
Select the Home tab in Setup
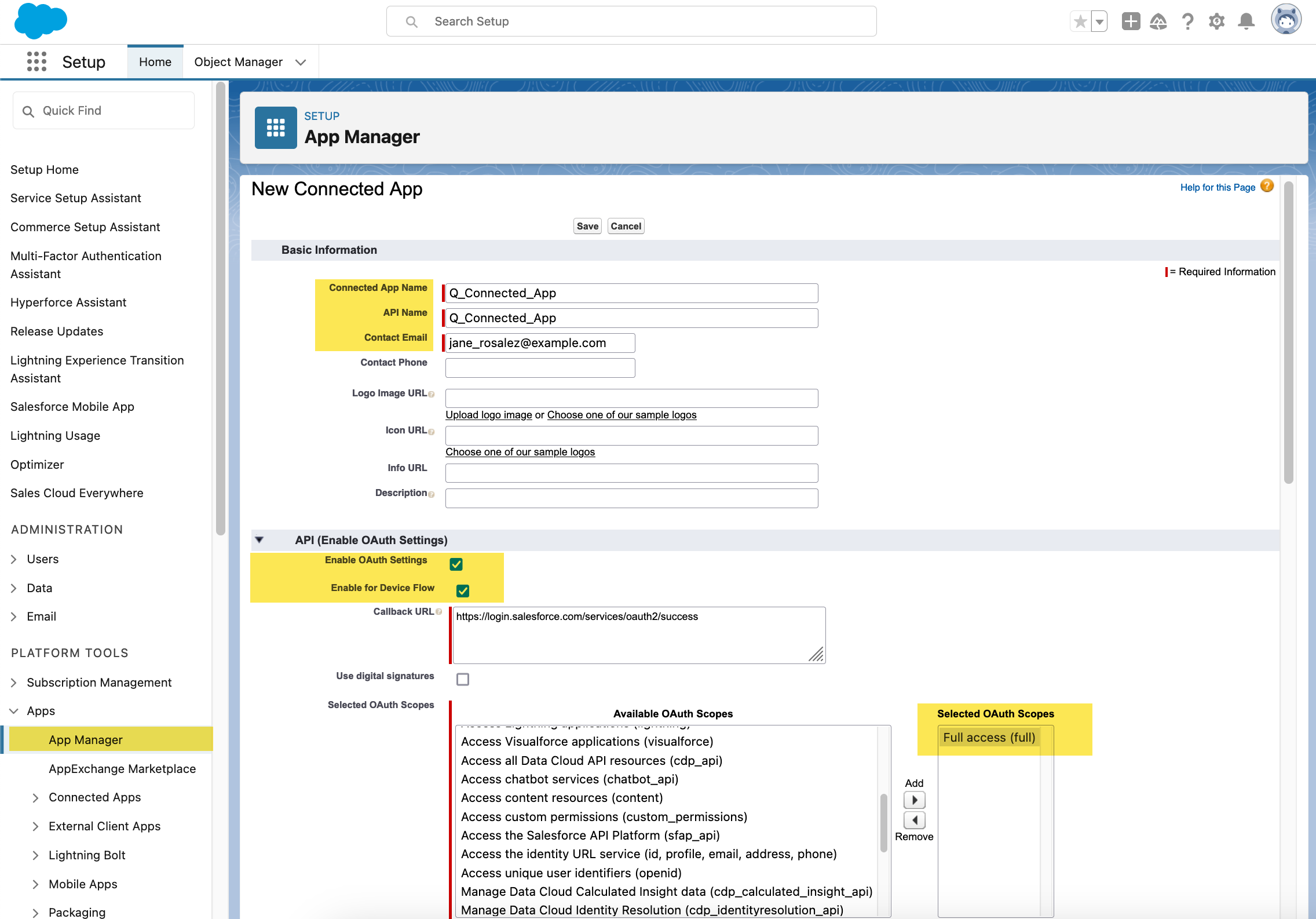click(x=155, y=61)
